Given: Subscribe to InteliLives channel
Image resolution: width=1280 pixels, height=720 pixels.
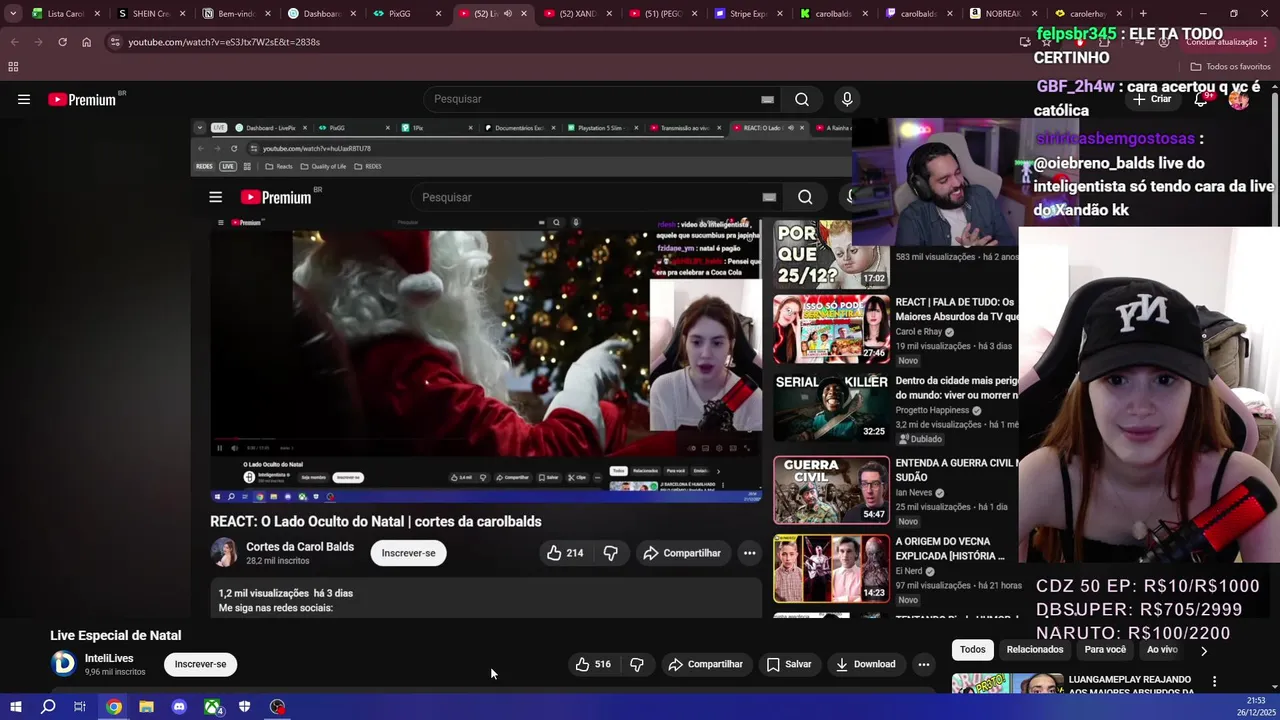Looking at the screenshot, I should pos(200,664).
